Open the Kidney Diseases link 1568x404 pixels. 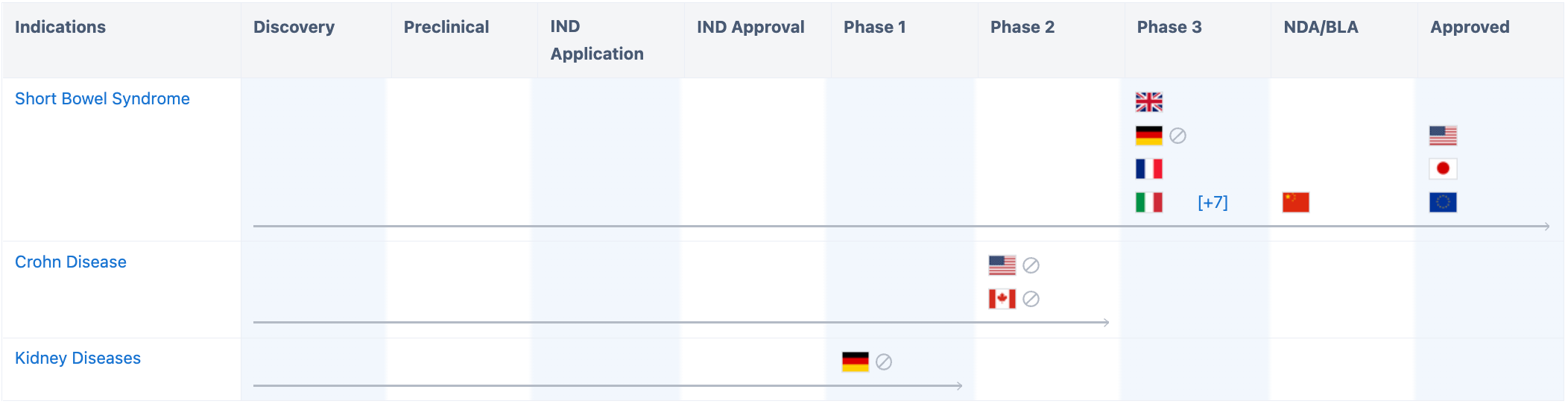(x=78, y=358)
